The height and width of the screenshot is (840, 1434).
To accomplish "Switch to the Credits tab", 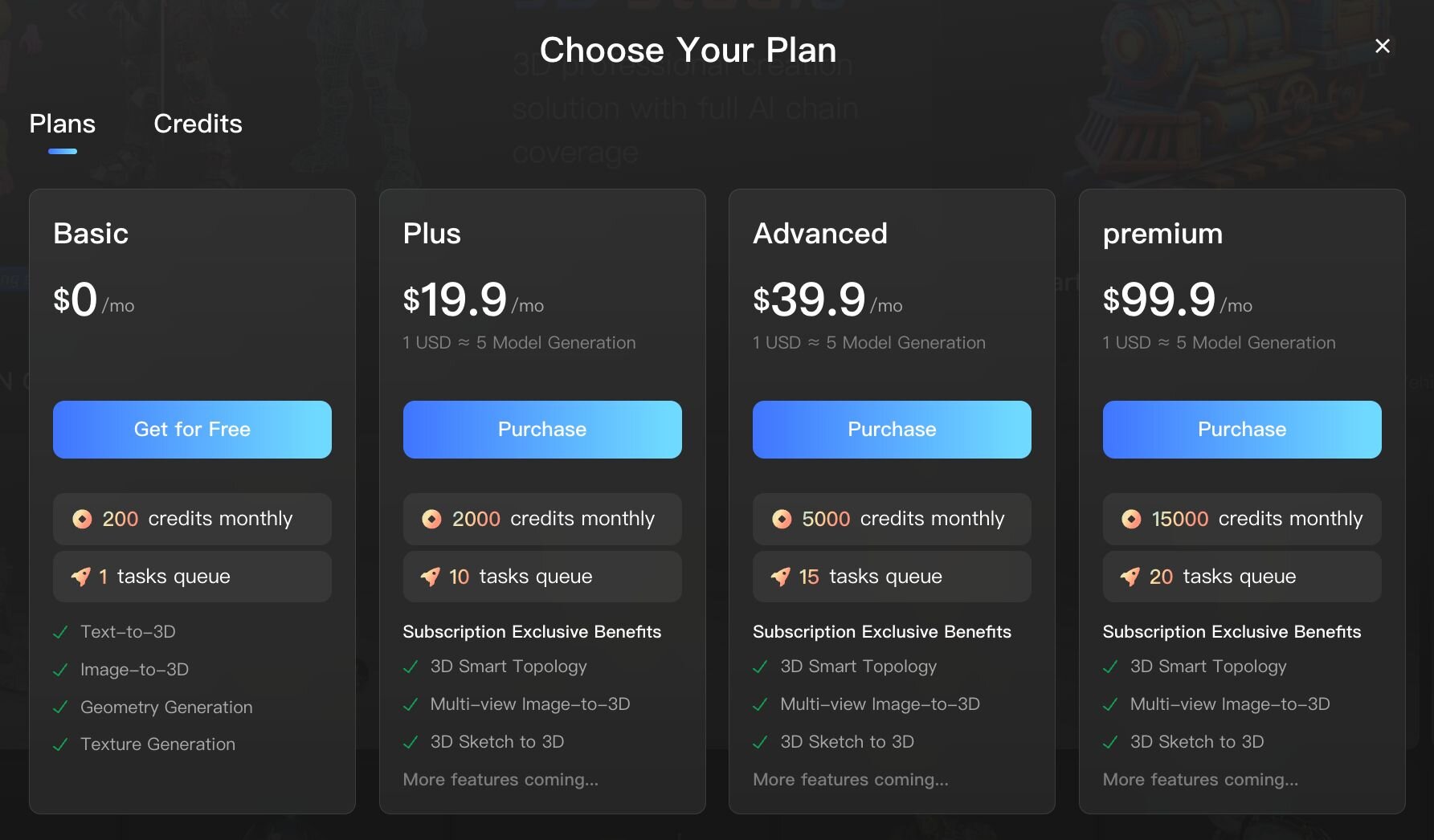I will (198, 124).
